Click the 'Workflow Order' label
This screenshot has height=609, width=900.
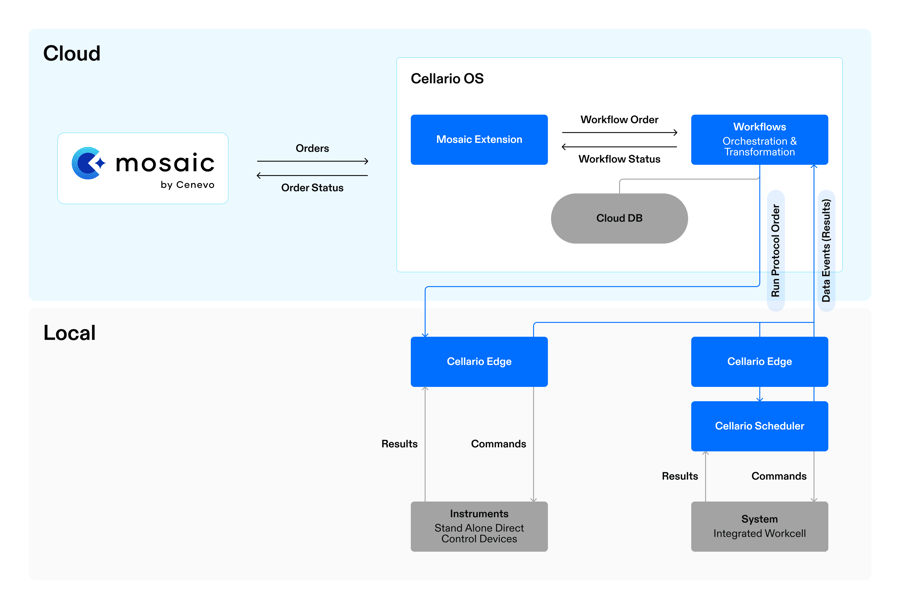tap(619, 119)
